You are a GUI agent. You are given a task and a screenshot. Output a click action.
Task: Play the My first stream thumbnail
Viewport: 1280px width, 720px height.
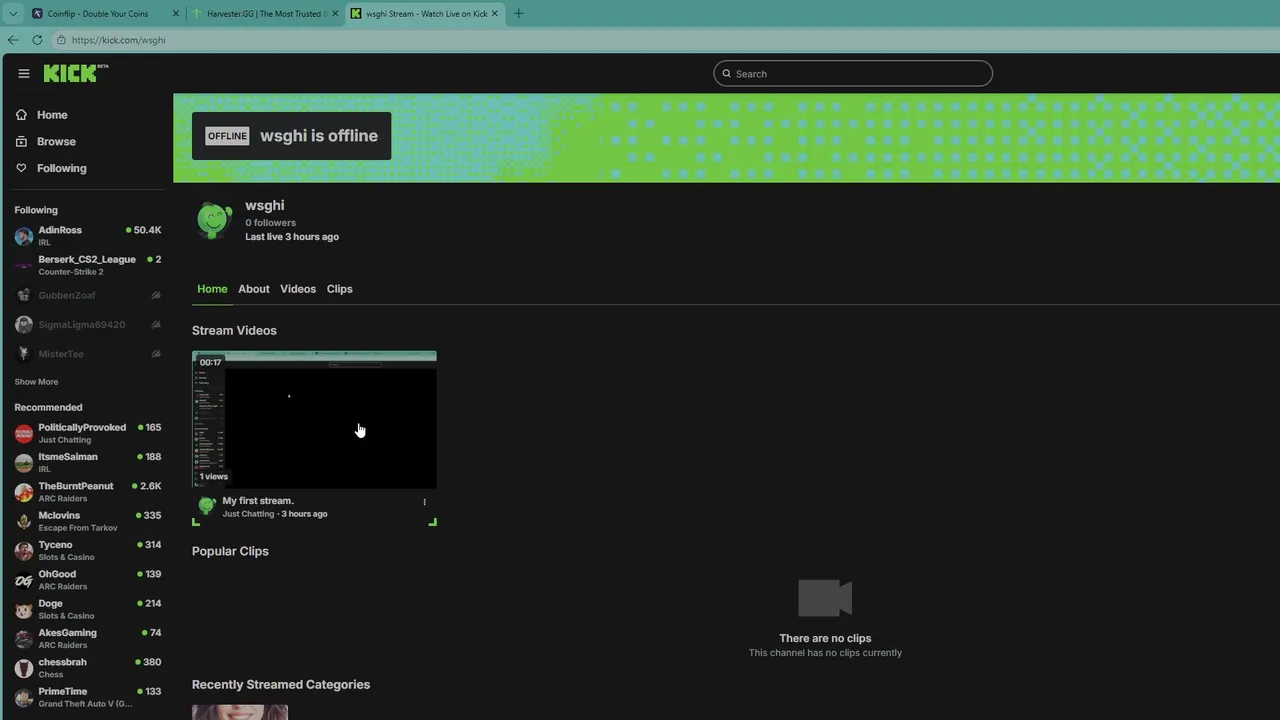[x=314, y=419]
